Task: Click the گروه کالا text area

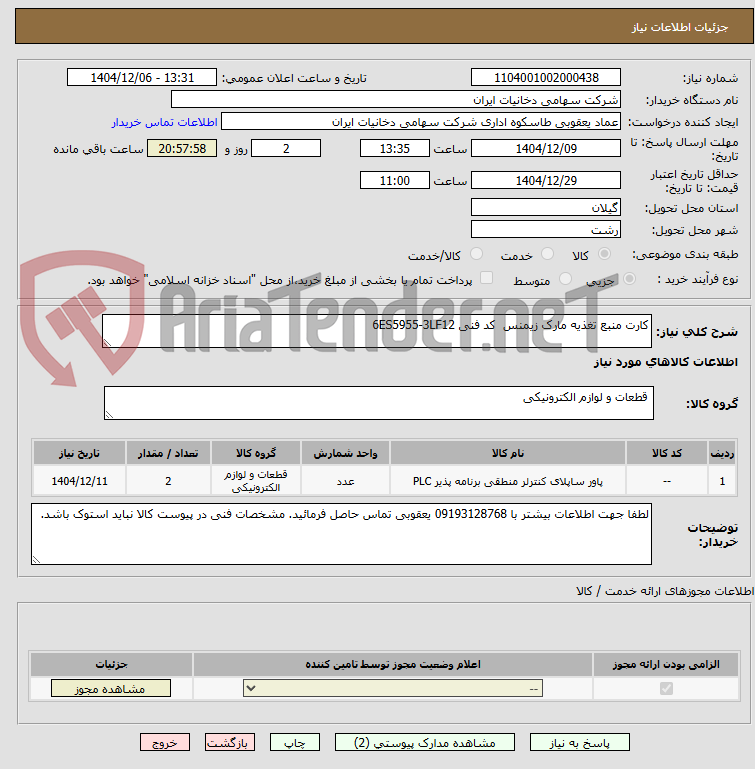Action: point(379,403)
